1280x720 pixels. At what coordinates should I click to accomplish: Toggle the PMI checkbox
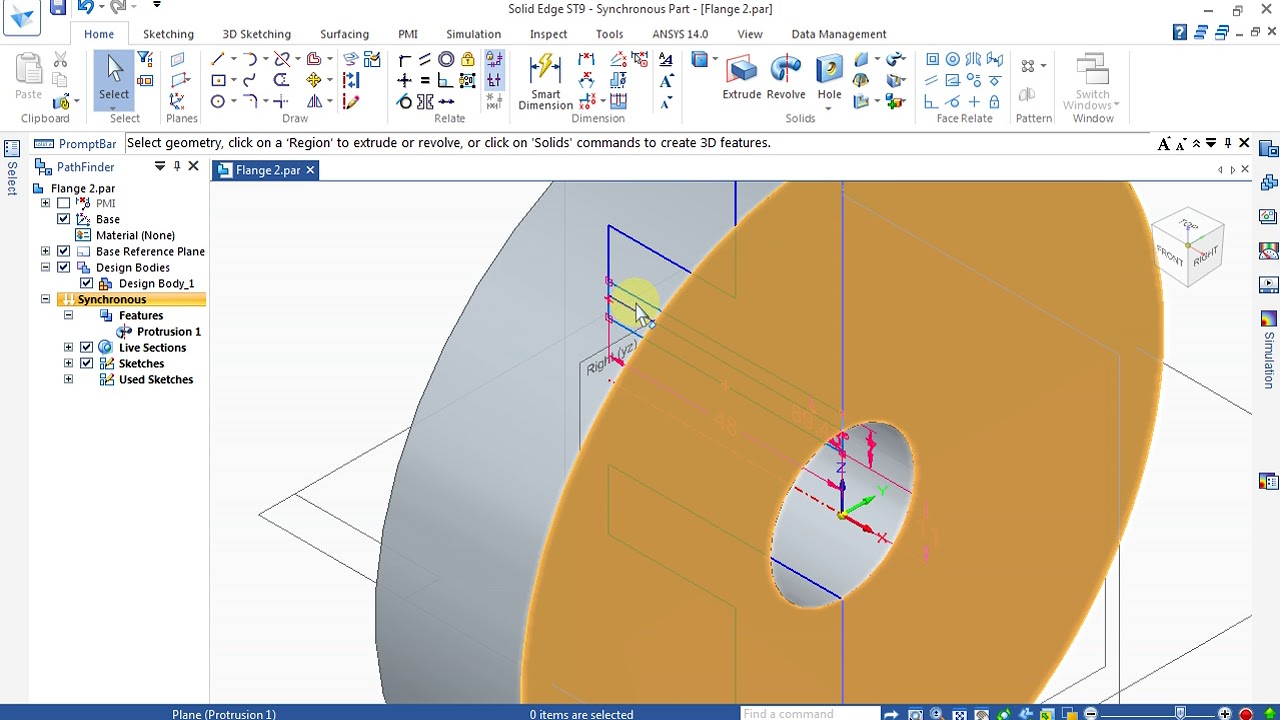point(64,203)
